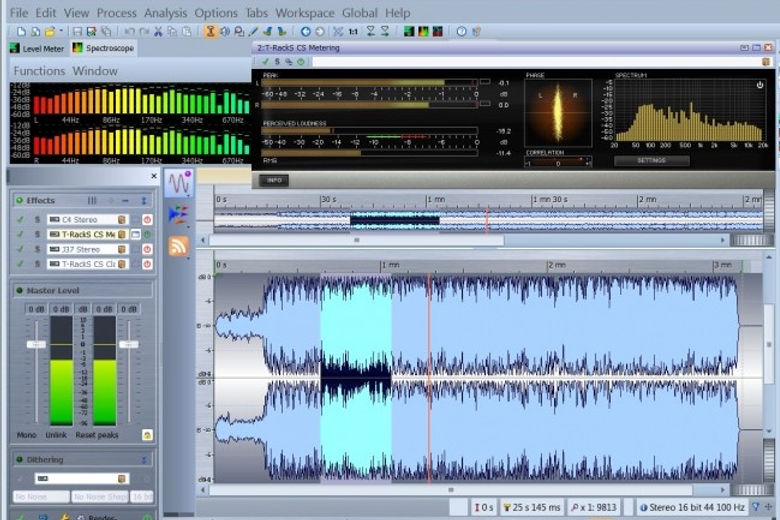Click the '25 s 145 ms' status field

(532, 508)
